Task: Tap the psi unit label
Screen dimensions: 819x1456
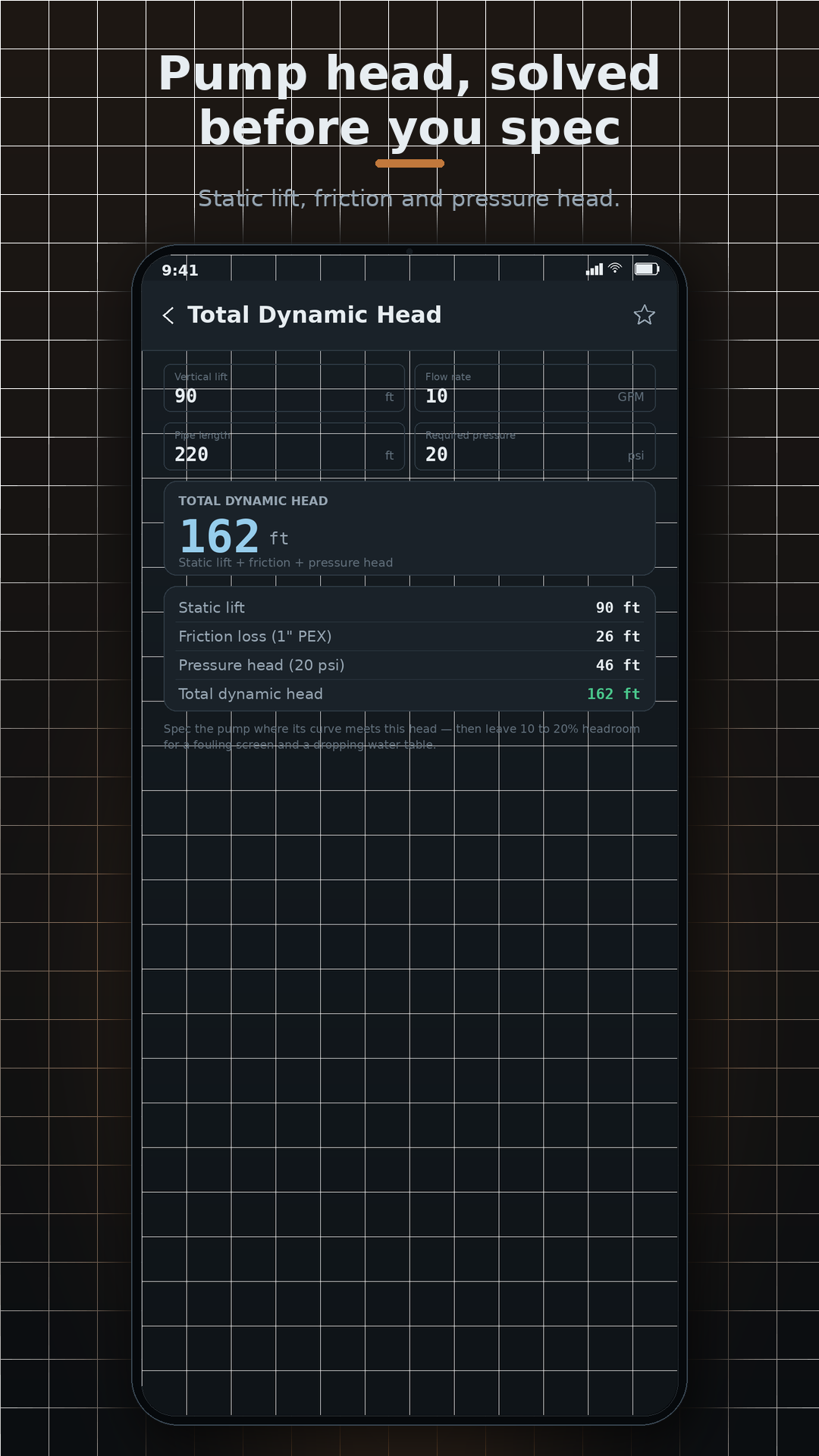Action: point(635,455)
